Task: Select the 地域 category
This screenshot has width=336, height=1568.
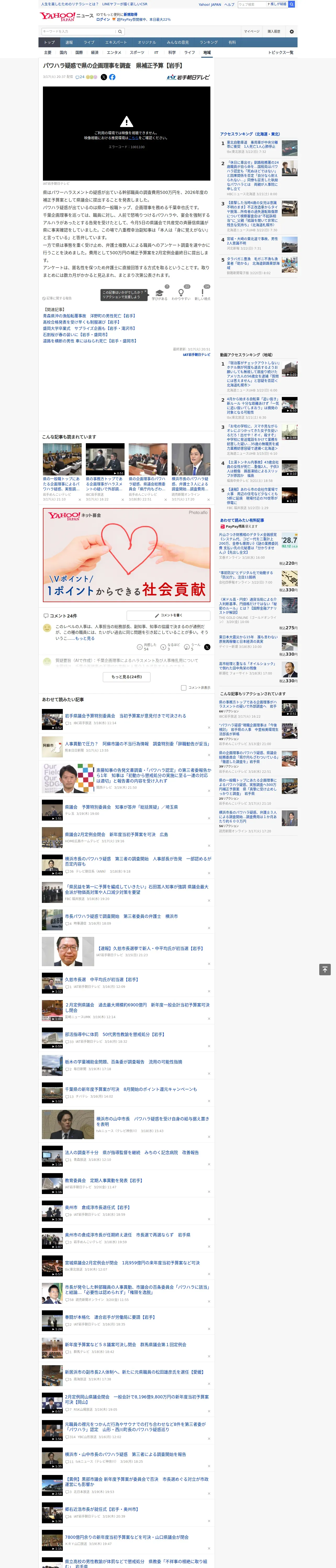Action: point(207,52)
